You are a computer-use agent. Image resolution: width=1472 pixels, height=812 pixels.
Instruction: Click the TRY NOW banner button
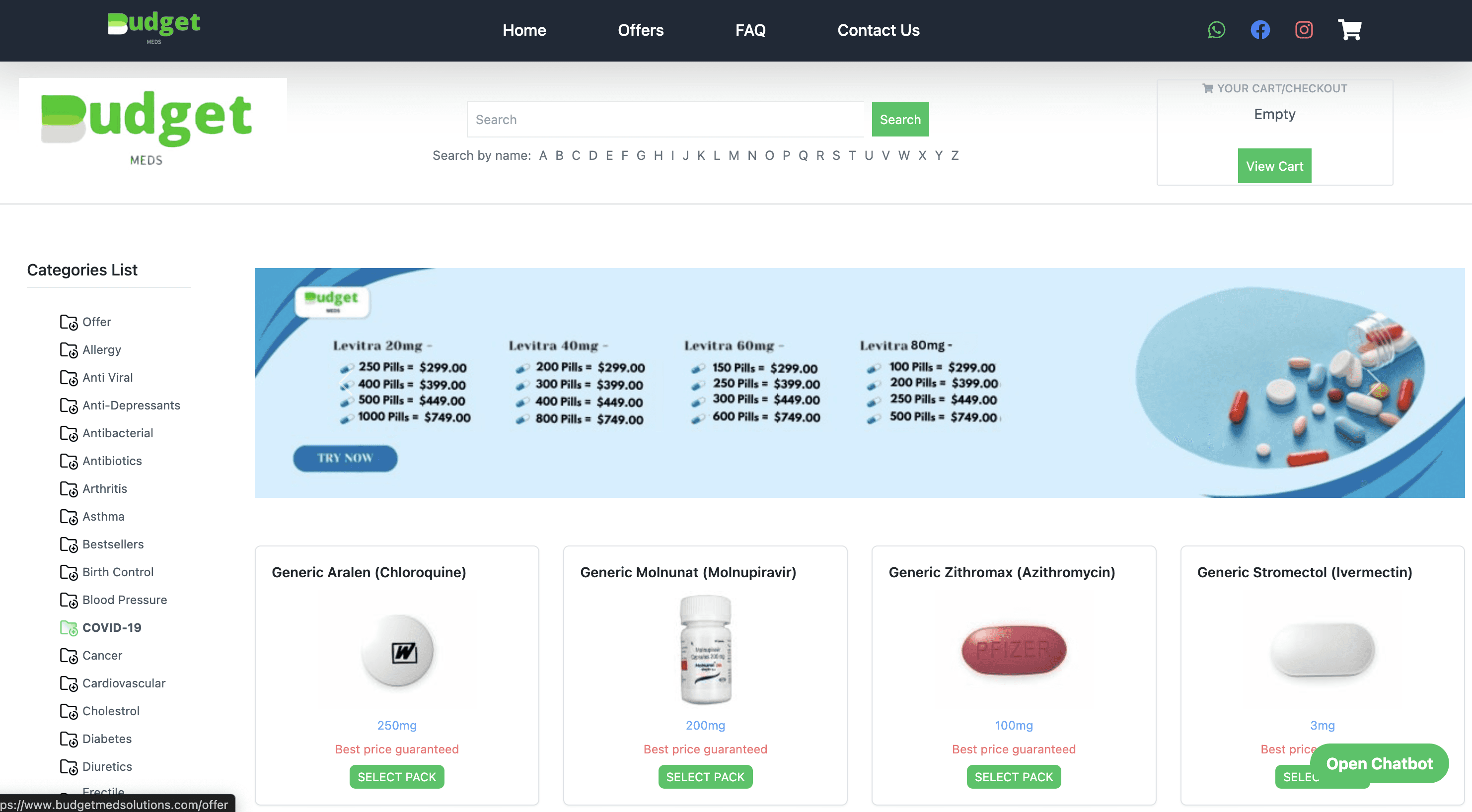point(345,458)
